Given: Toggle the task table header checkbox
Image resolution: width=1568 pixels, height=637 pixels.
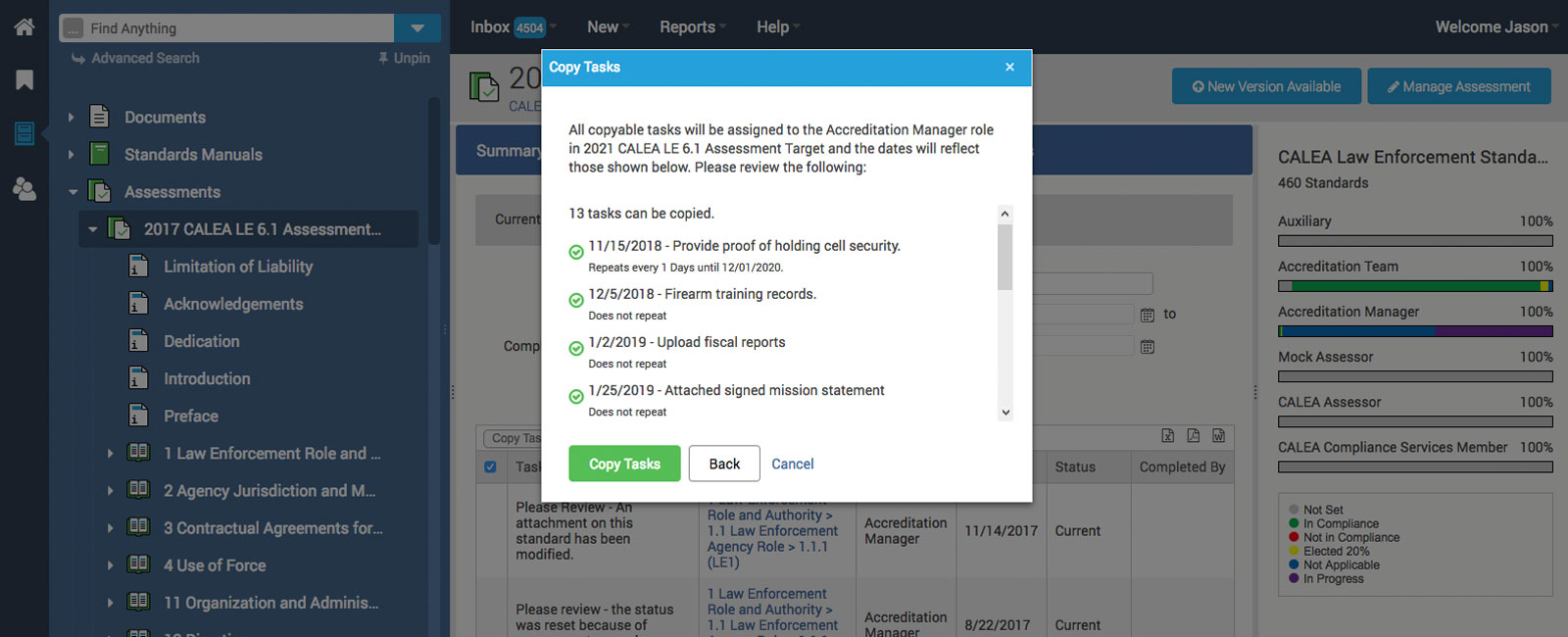Looking at the screenshot, I should [x=490, y=467].
